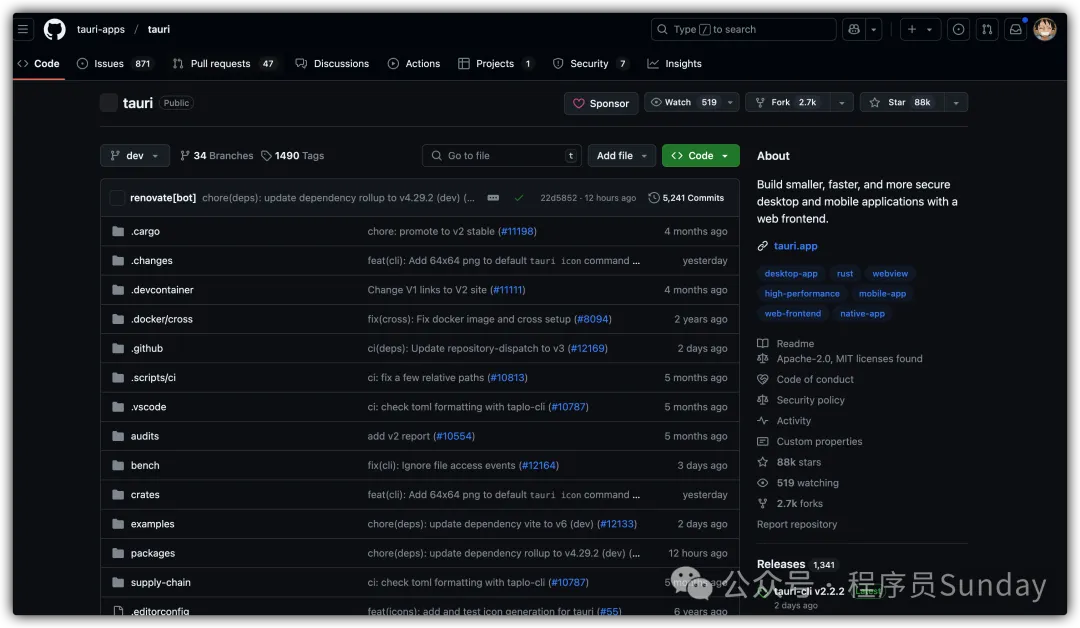Sponsor the tauri project

click(x=601, y=103)
